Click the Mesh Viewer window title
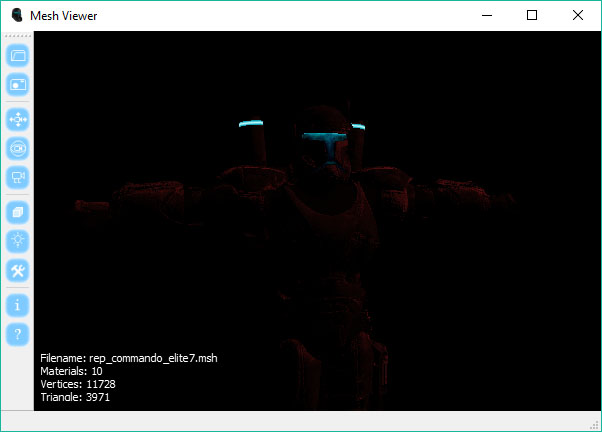 tap(63, 16)
